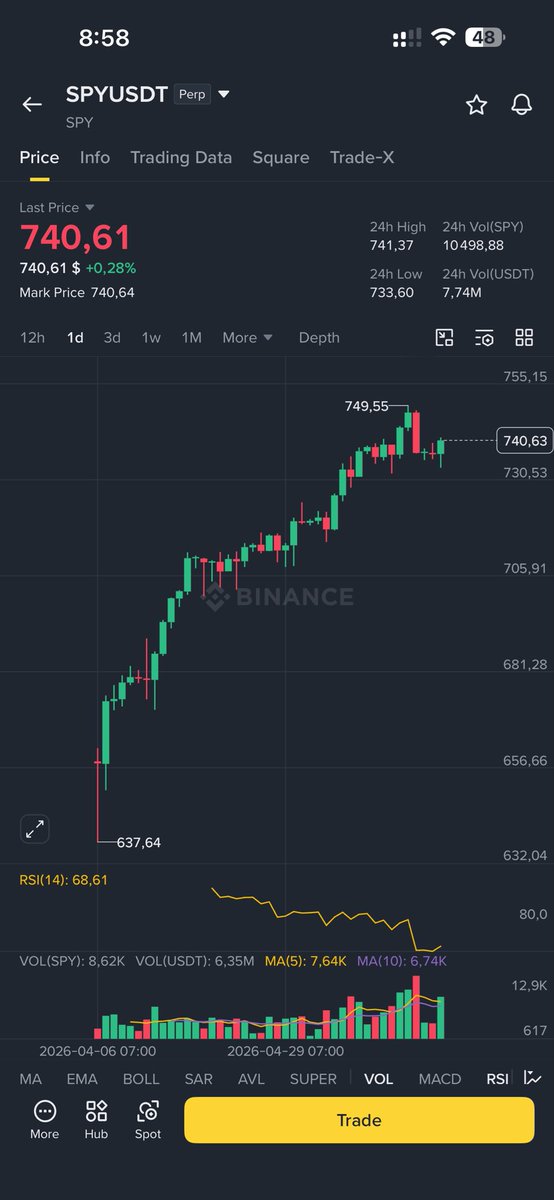Click the MA(10): 6,74K label
This screenshot has width=554, height=1200.
402,961
